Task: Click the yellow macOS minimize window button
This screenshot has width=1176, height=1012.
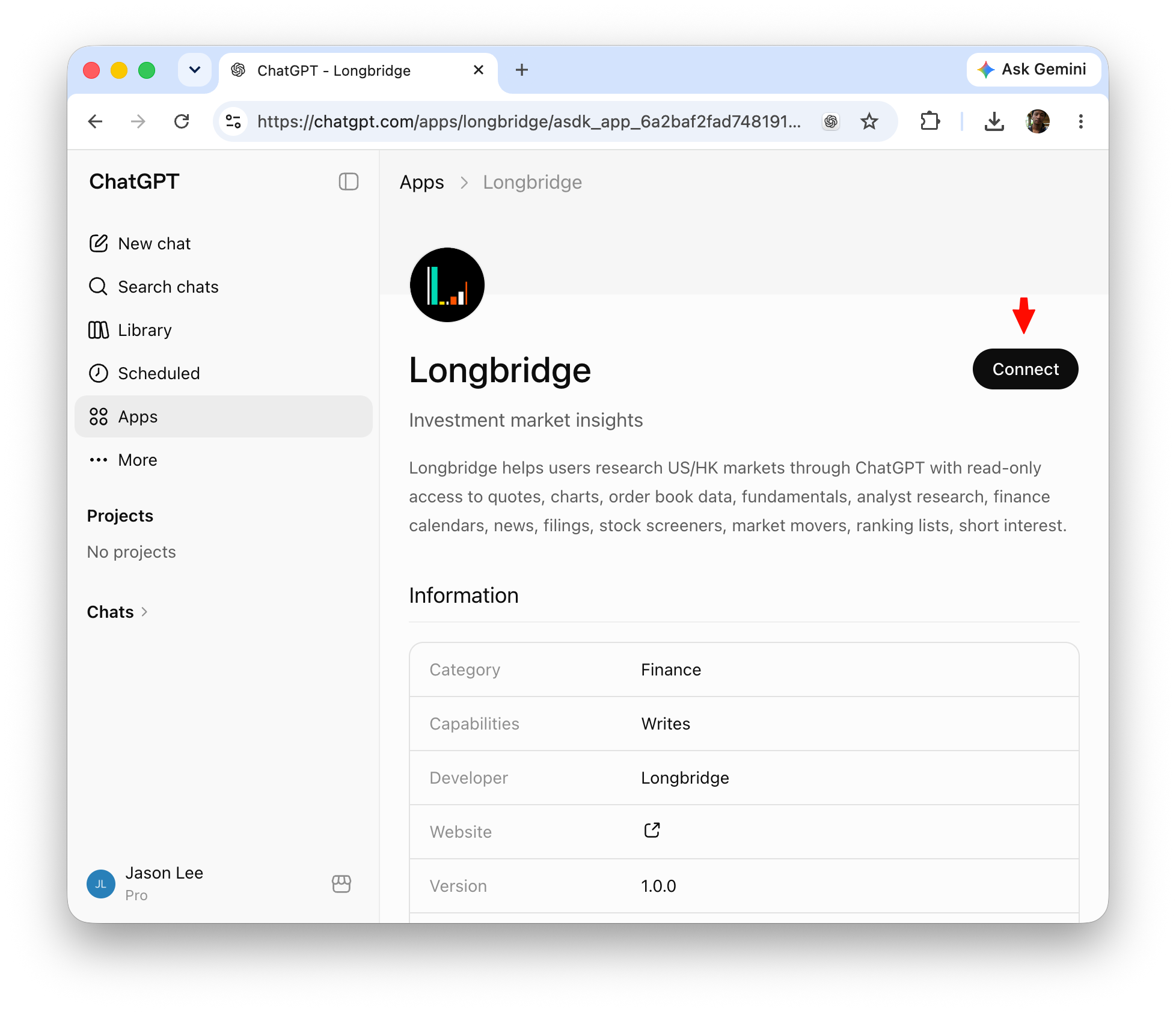Action: (119, 70)
